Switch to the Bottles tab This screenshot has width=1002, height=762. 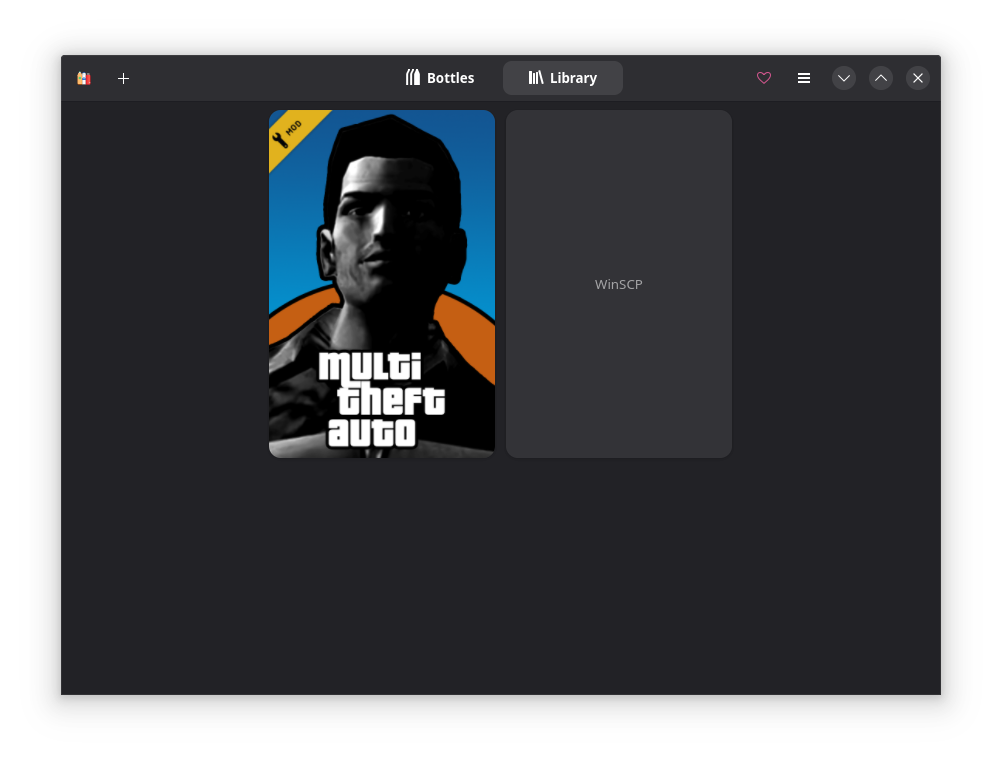coord(440,78)
